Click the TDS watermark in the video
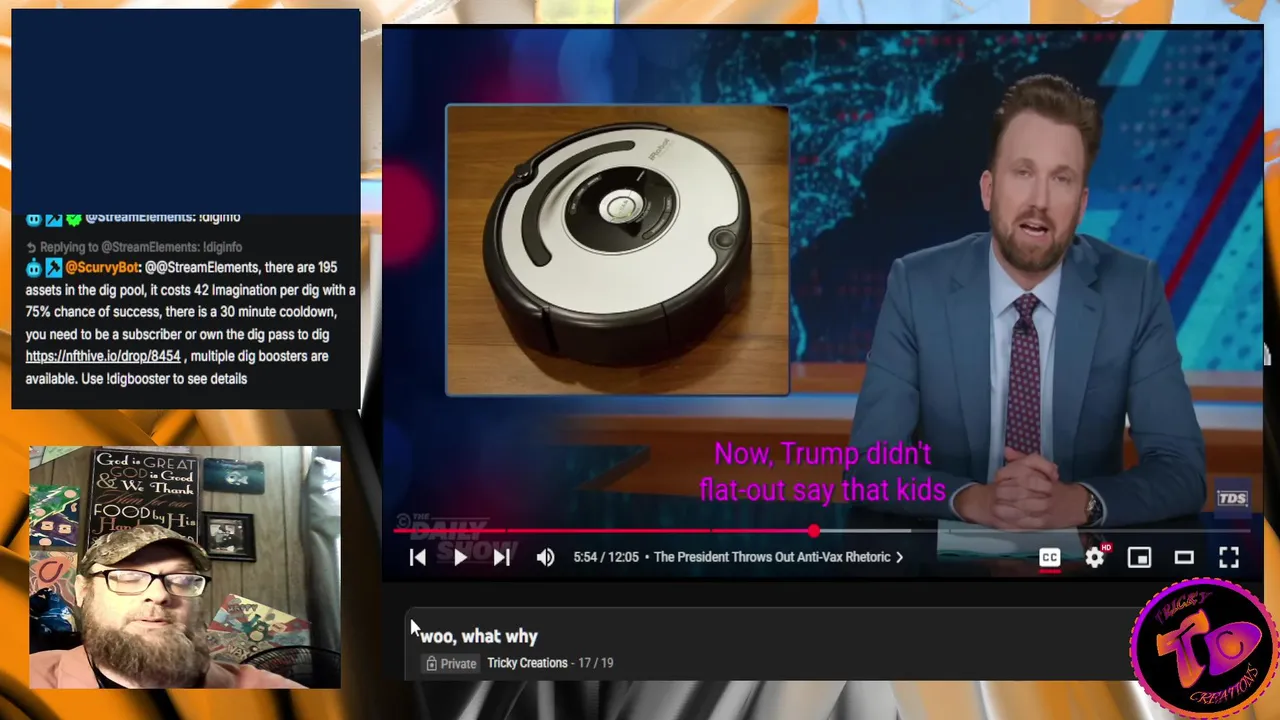This screenshot has width=1280, height=720. point(1232,498)
